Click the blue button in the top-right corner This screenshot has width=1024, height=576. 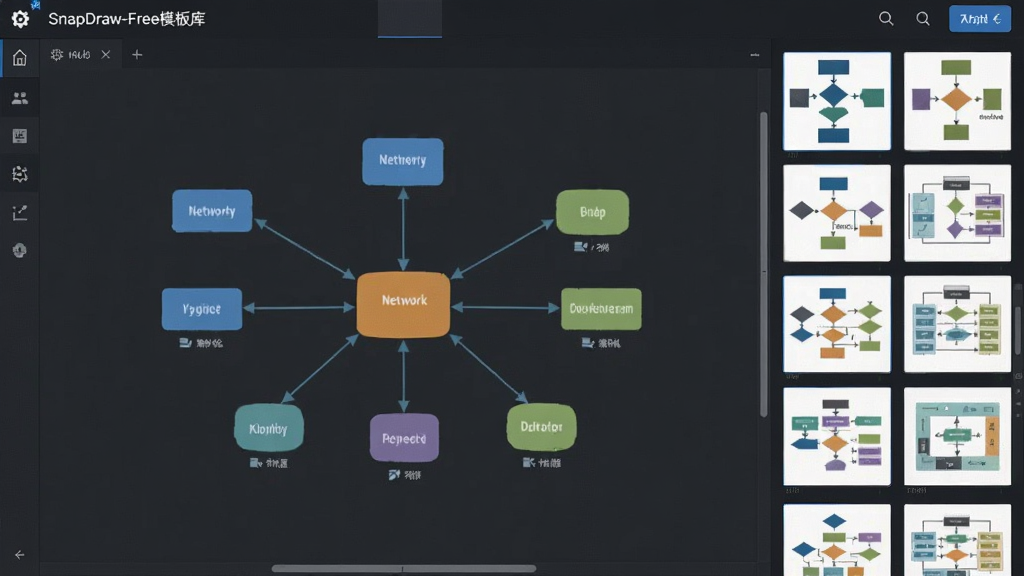pos(980,19)
